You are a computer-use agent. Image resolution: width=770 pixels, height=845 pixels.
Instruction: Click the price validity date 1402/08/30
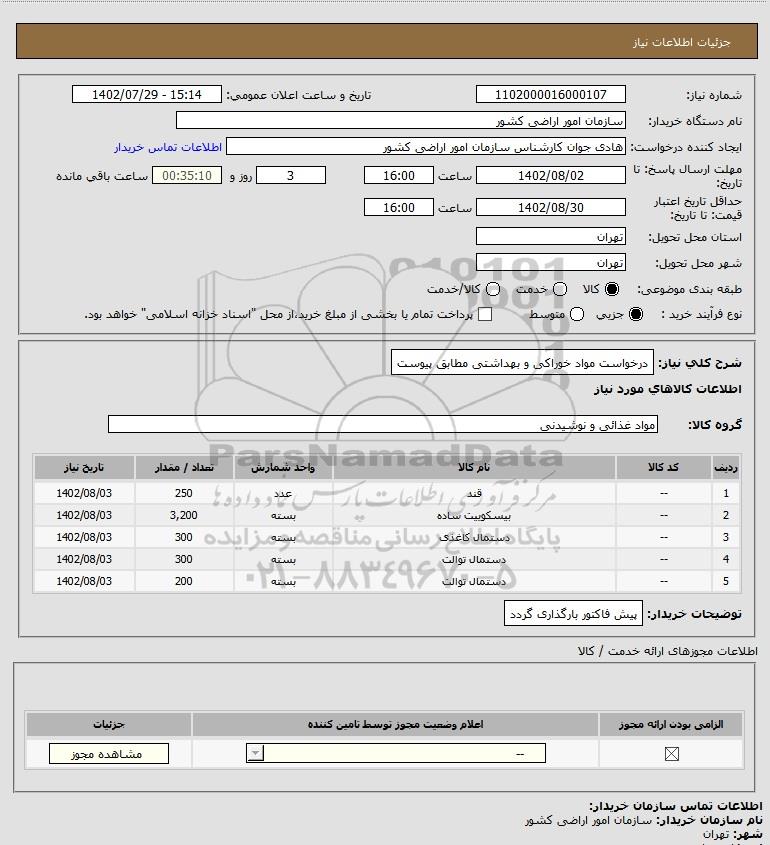tap(551, 207)
